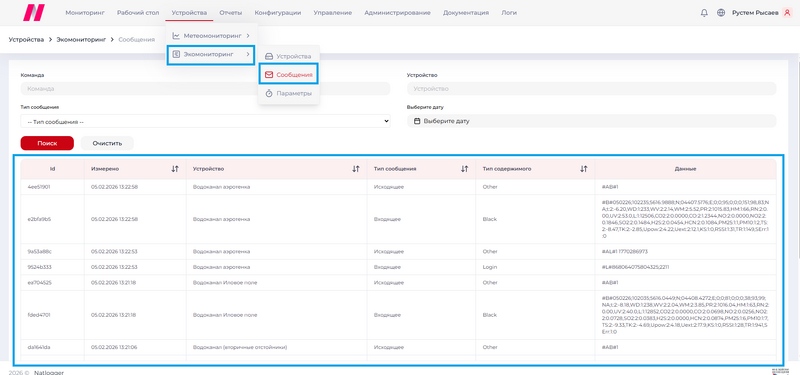Viewport: 800px width, 375px height.
Task: Open the Выберите дату date picker
Action: pos(591,121)
